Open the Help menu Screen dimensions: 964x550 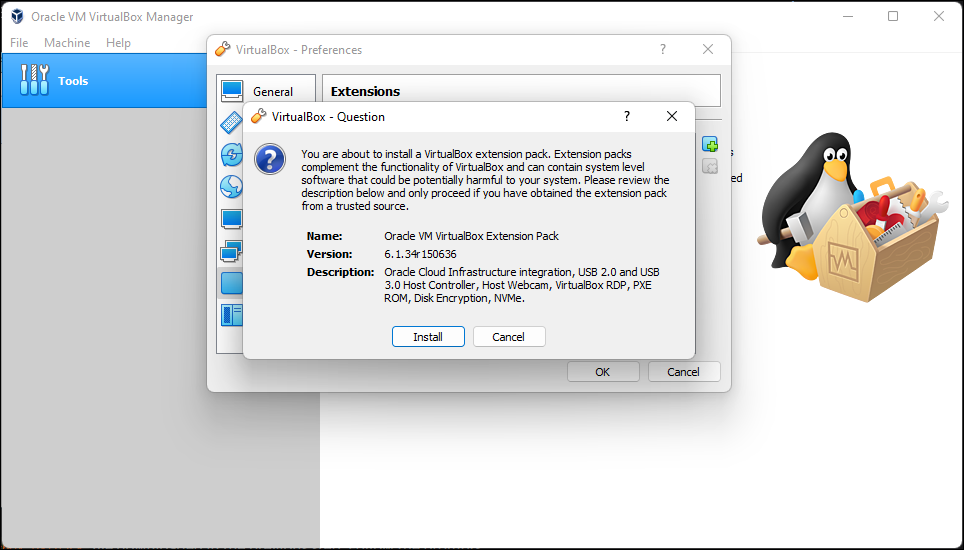118,43
